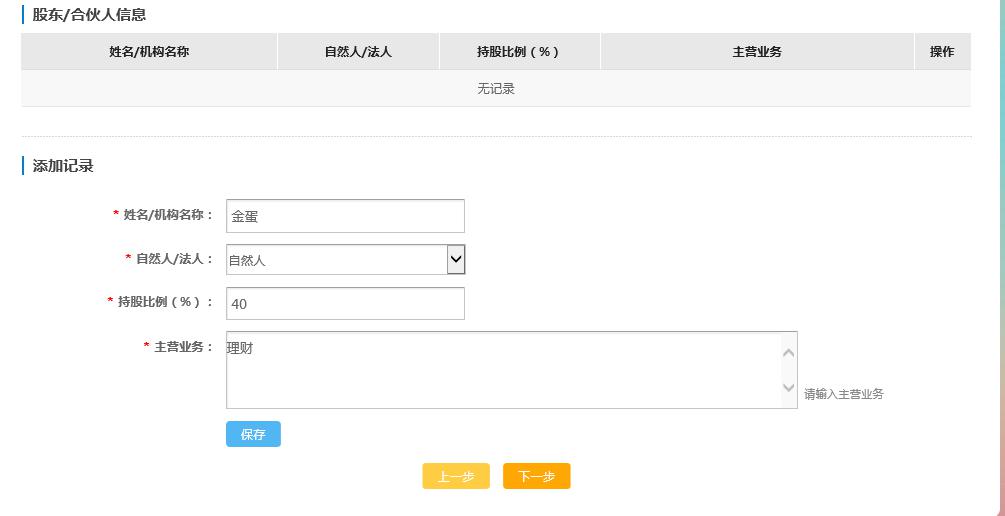The width and height of the screenshot is (1005, 516).
Task: Open the 自然人/法人 dropdown showing 自然人
Action: (345, 260)
